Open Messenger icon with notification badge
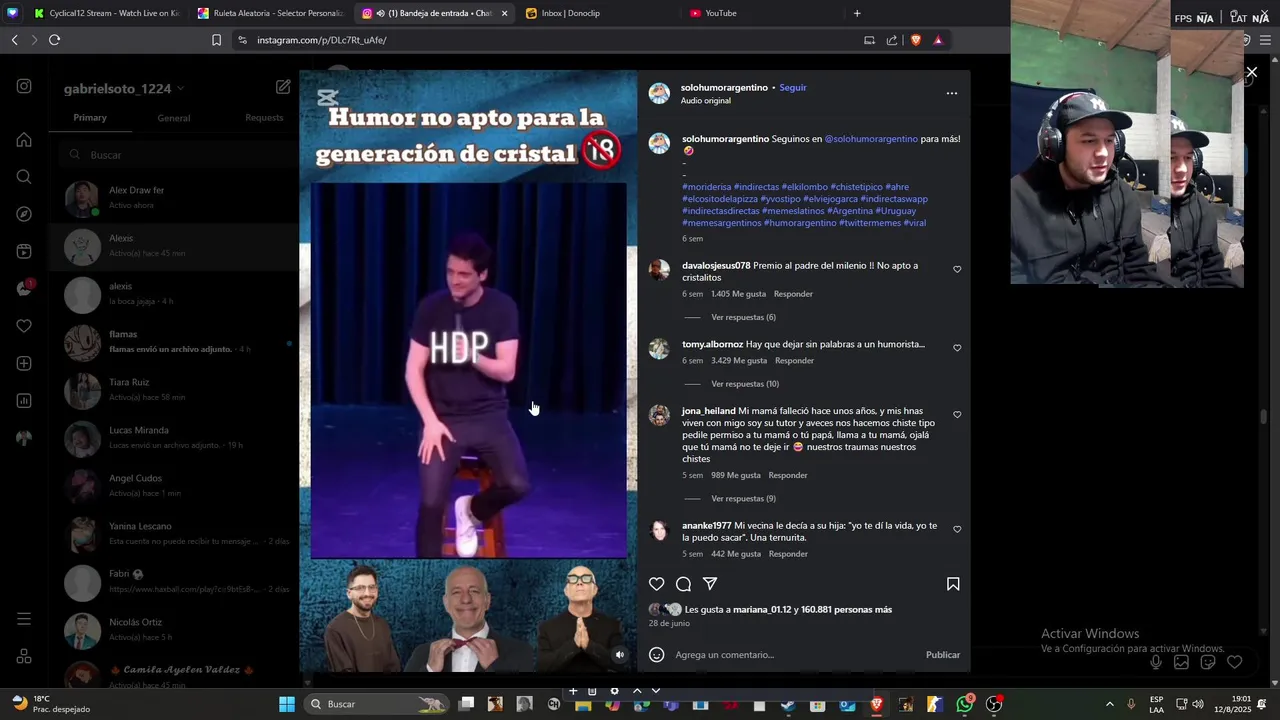Viewport: 1280px width, 720px height. tap(24, 289)
